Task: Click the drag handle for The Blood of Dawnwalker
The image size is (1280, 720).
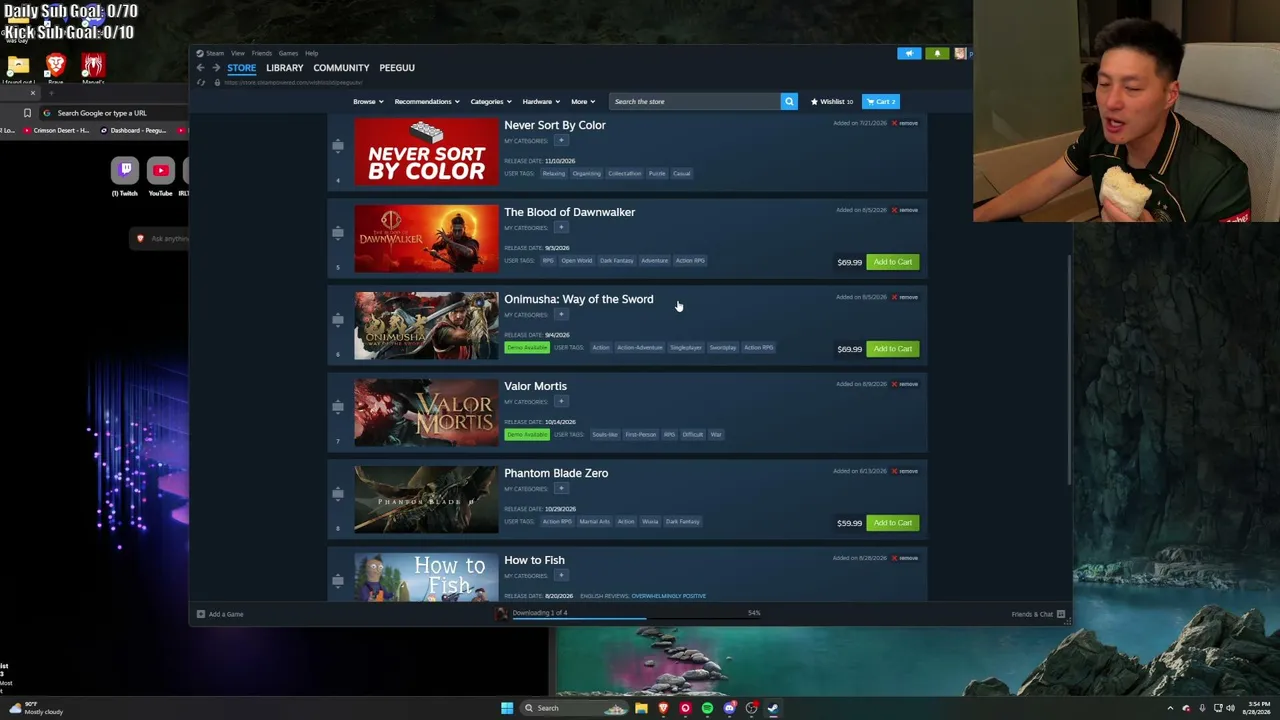Action: [x=338, y=232]
